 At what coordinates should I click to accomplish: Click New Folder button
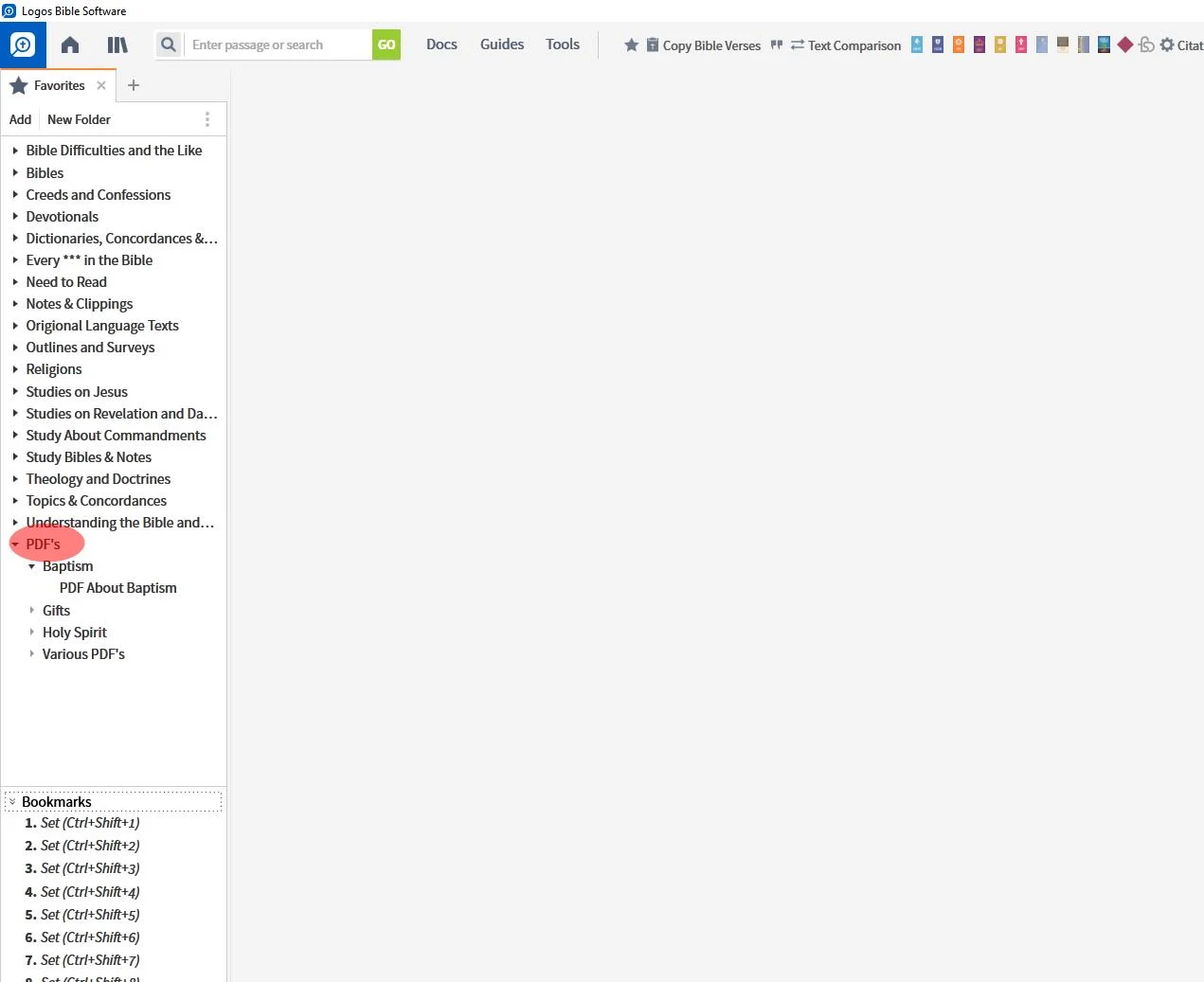point(79,119)
